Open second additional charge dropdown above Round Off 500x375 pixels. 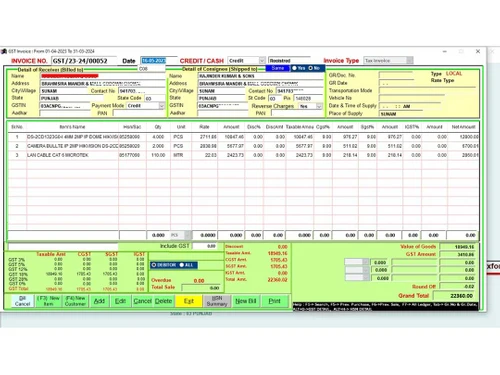366,270
